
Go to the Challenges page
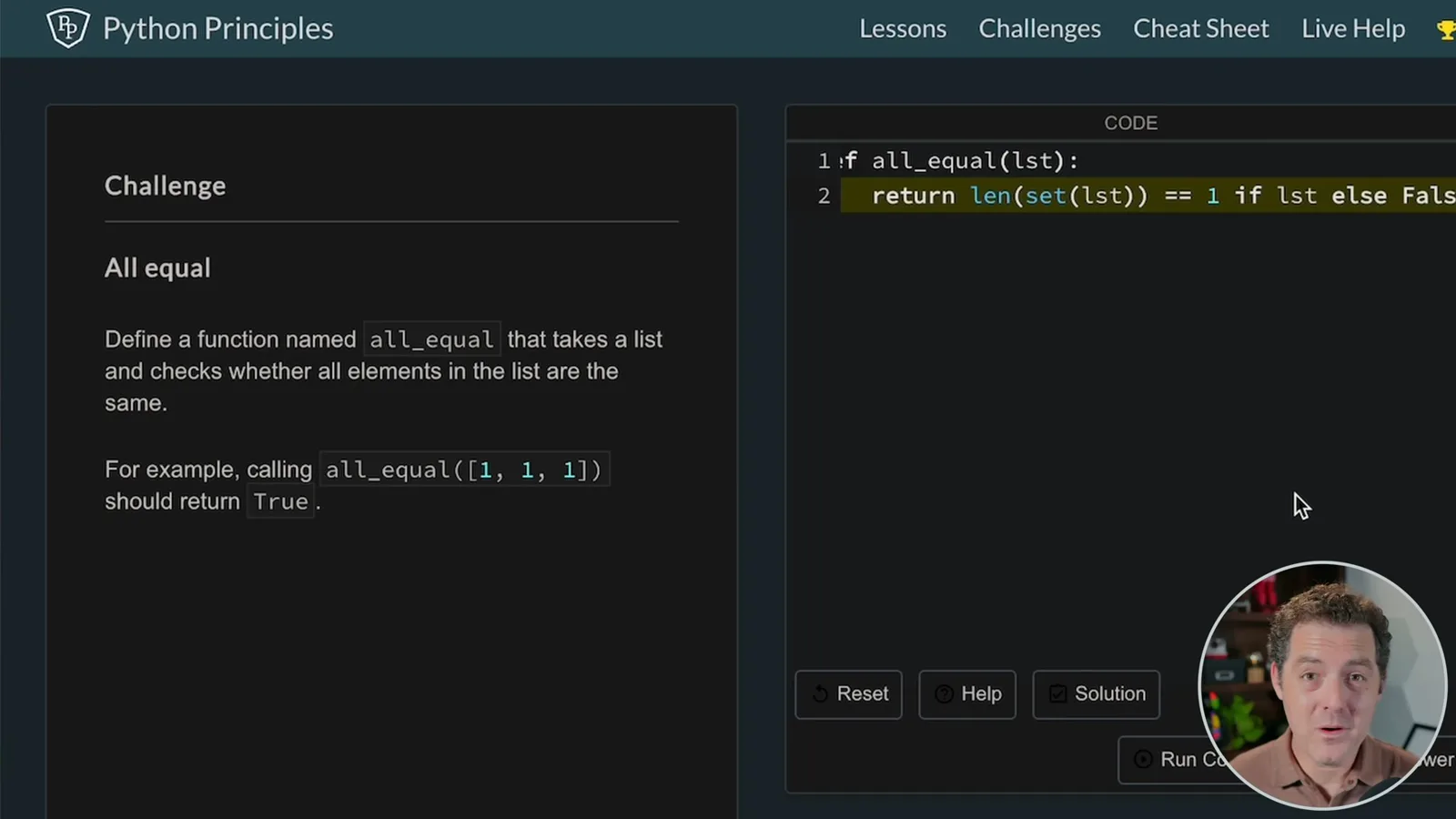click(x=1039, y=29)
